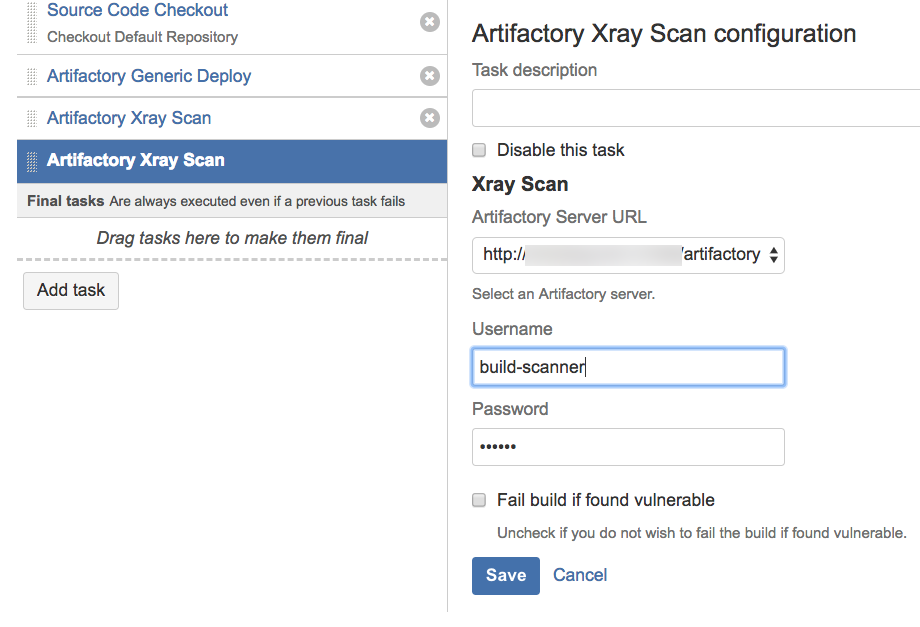Click drag handle of Source Code Checkout

[x=32, y=22]
